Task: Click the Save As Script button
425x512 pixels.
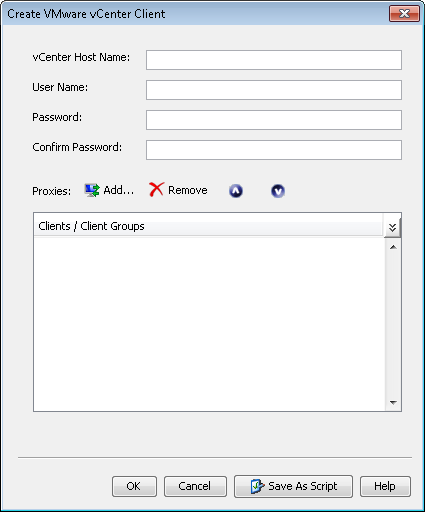Action: click(293, 486)
